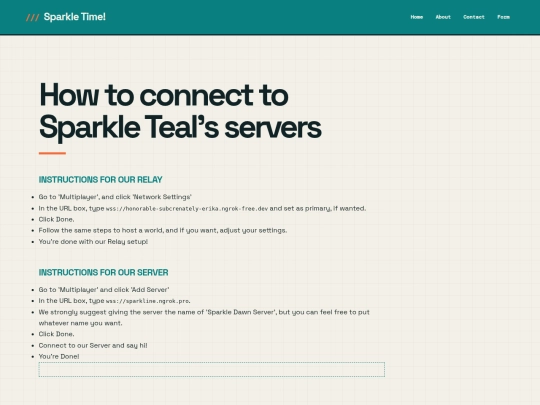540x405 pixels.
Task: Click the Sparkle Time! site logo
Action: (66, 17)
